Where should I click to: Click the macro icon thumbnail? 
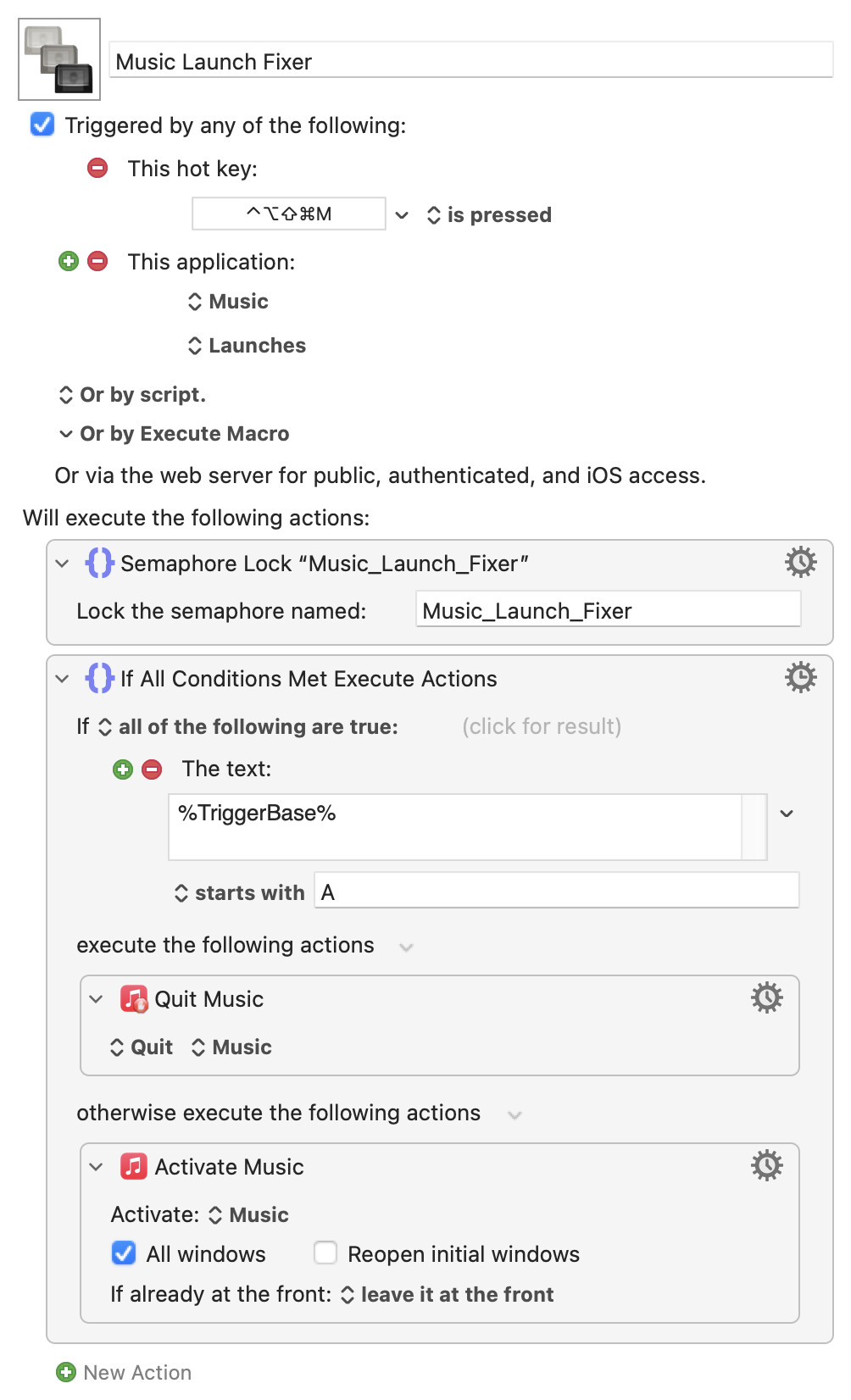59,59
